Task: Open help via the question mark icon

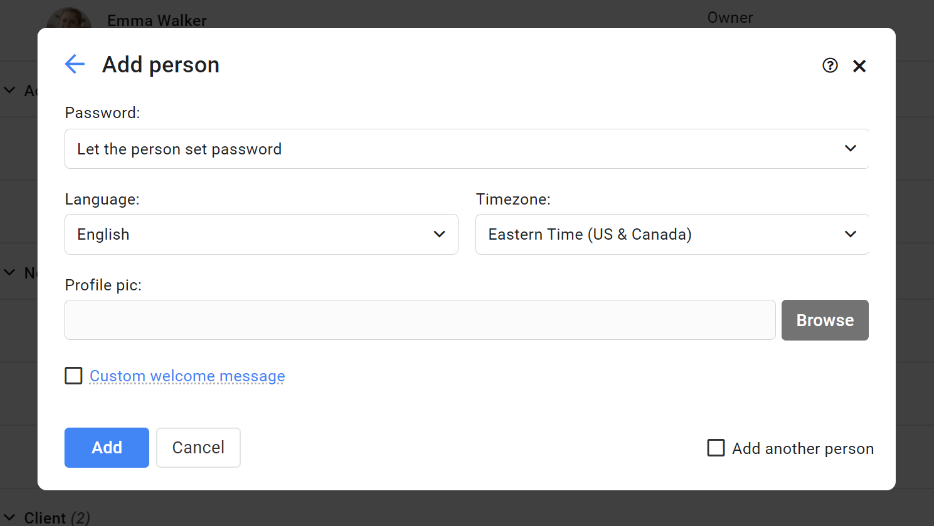Action: 829,66
